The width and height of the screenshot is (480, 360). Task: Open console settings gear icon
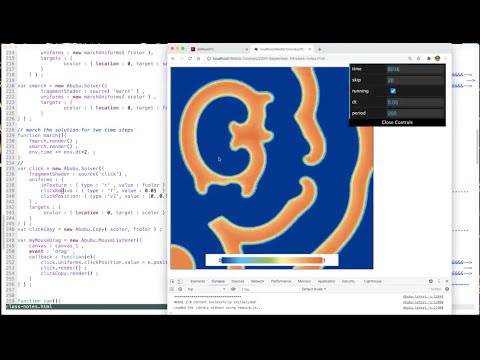click(x=447, y=289)
